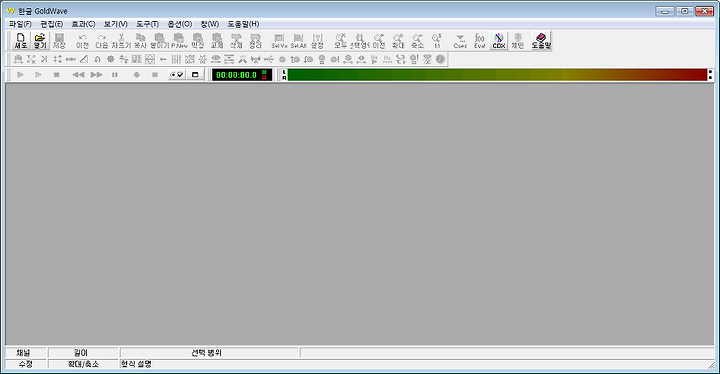
Task: Click the 믹싱 (Mix) icon
Action: click(197, 41)
